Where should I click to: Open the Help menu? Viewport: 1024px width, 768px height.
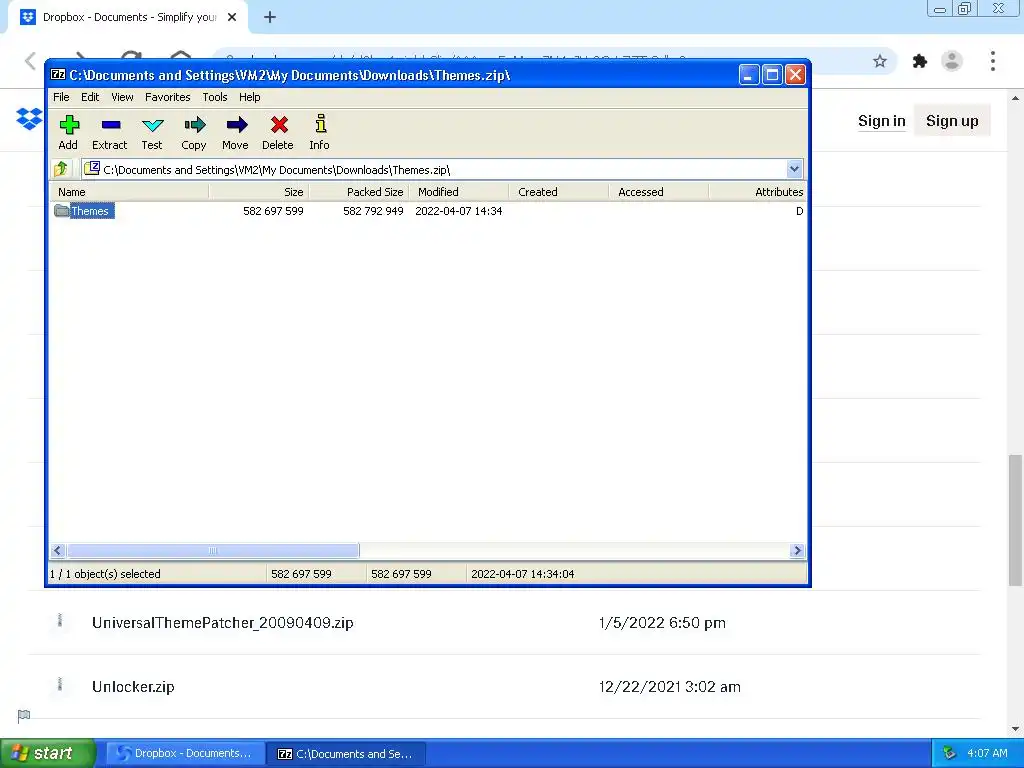[249, 97]
